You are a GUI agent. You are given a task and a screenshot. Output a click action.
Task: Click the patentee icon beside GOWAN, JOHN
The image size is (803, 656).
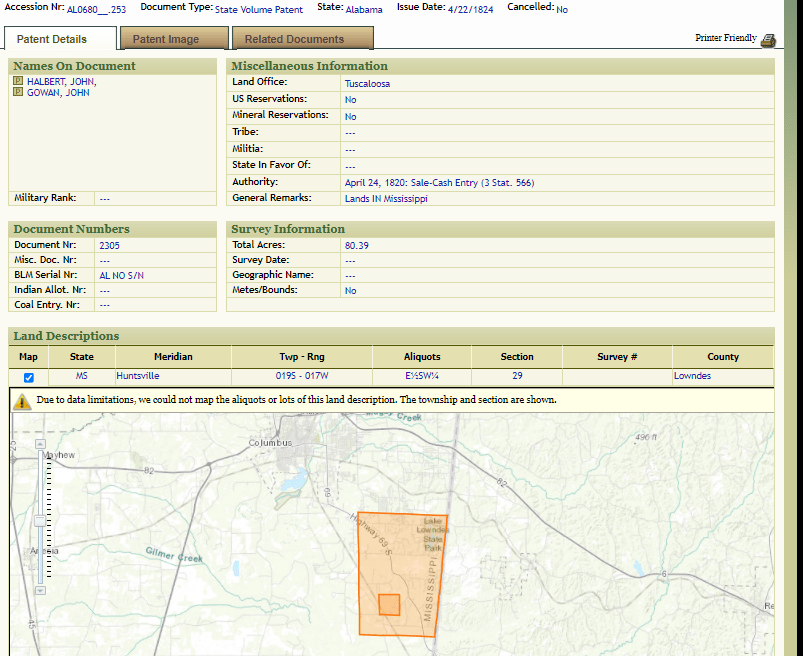[x=18, y=92]
